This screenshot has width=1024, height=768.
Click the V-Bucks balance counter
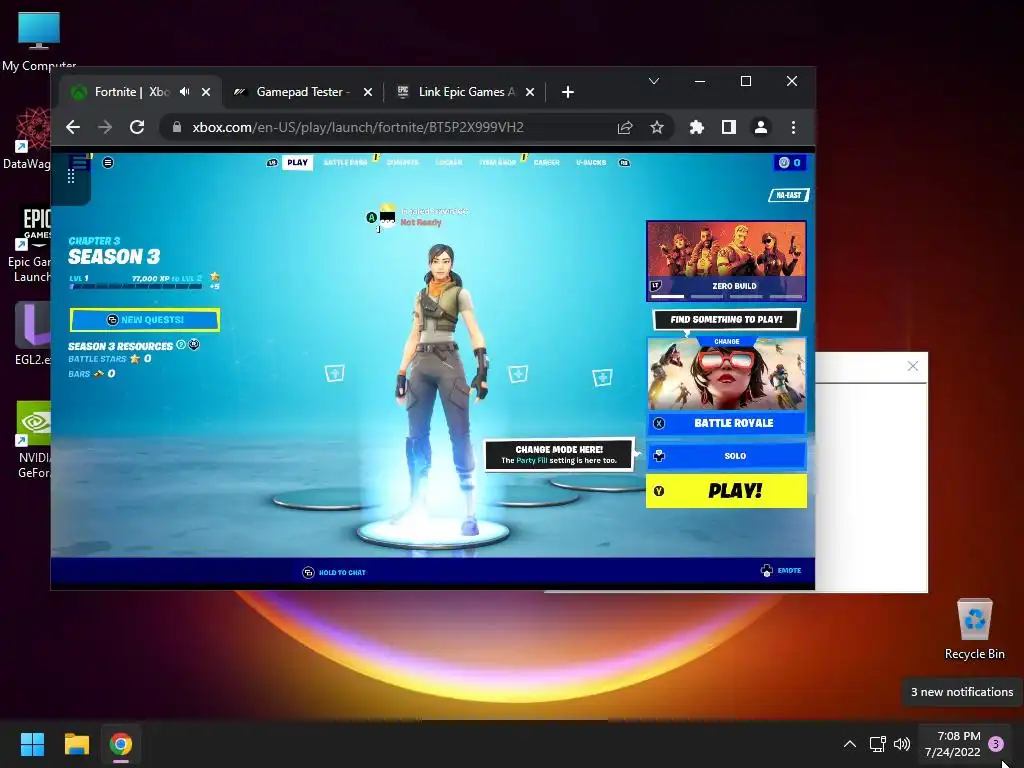tap(790, 163)
